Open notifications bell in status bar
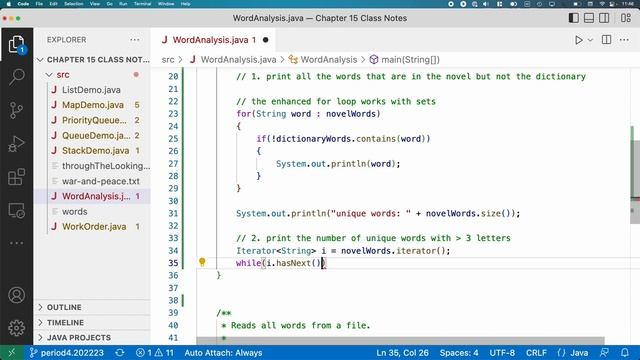Viewport: 640px width, 360px height. (x=625, y=353)
